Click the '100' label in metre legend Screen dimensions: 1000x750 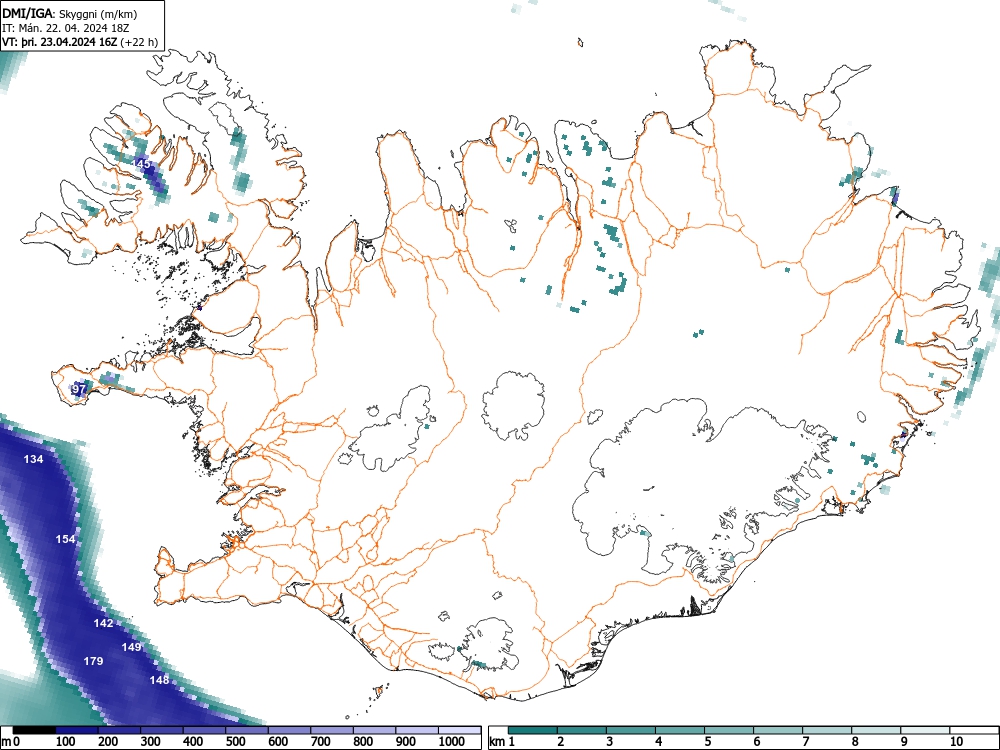(x=66, y=742)
